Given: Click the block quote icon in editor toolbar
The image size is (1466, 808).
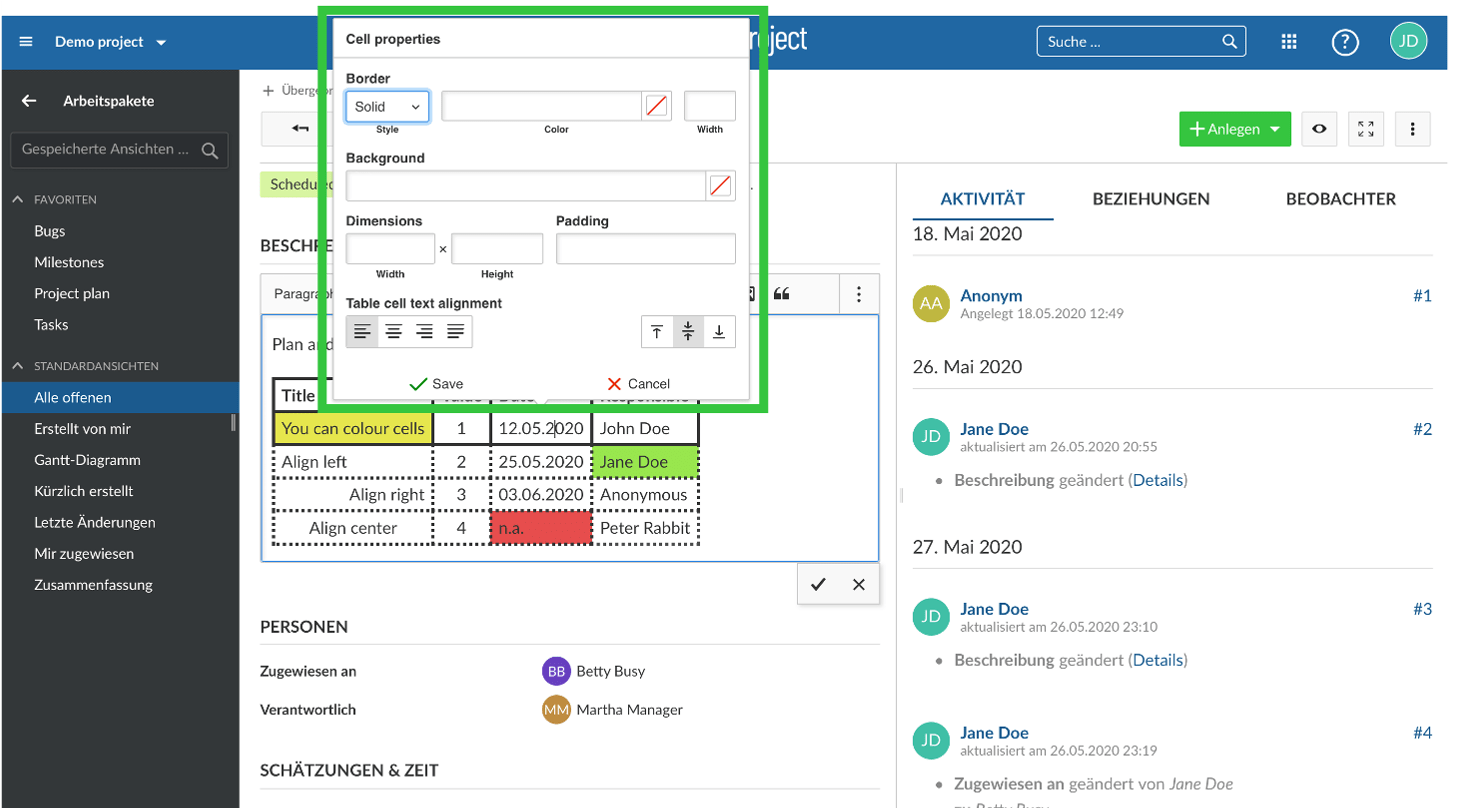Looking at the screenshot, I should coord(782,294).
